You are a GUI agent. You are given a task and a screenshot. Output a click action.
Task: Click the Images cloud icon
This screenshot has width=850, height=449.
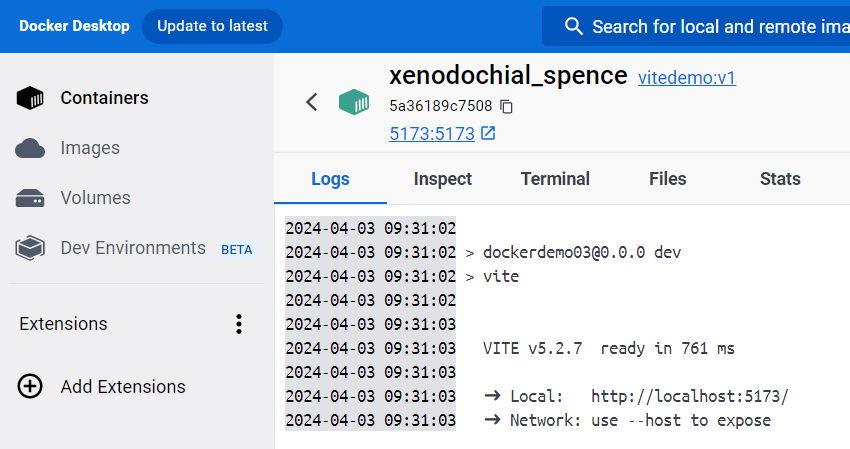point(30,148)
